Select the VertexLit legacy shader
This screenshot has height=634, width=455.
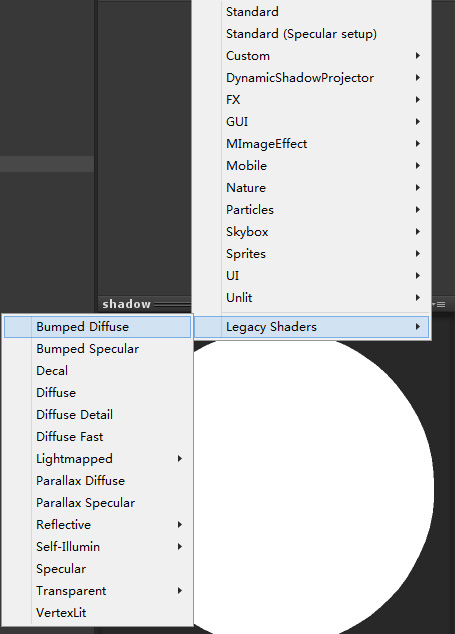(97, 613)
